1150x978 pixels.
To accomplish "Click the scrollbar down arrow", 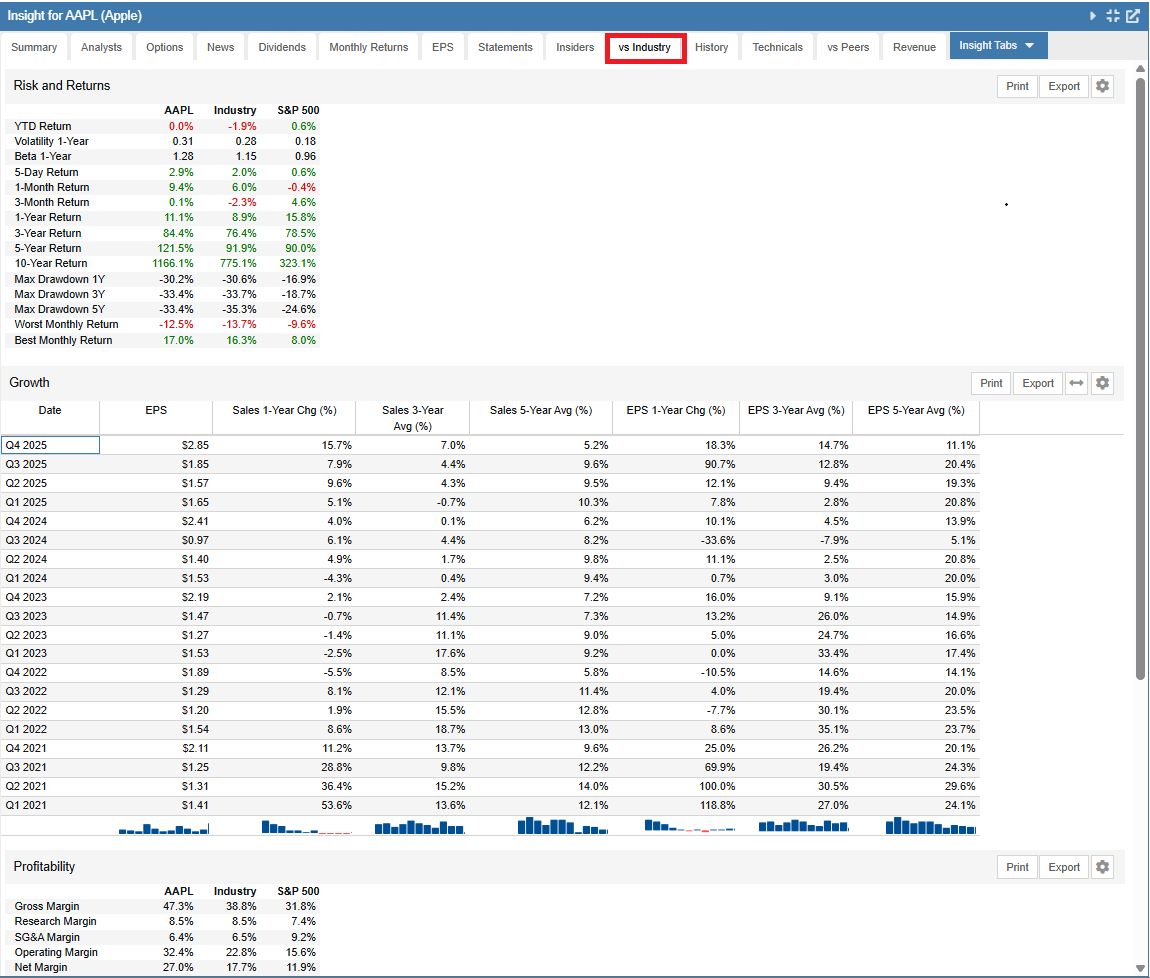I will point(1140,968).
